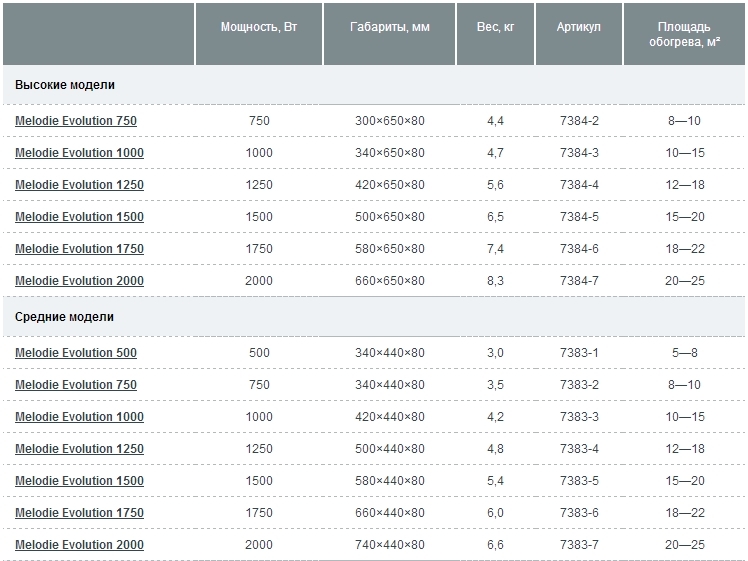748x561 pixels.
Task: Click weight value 6,6
Action: (495, 545)
